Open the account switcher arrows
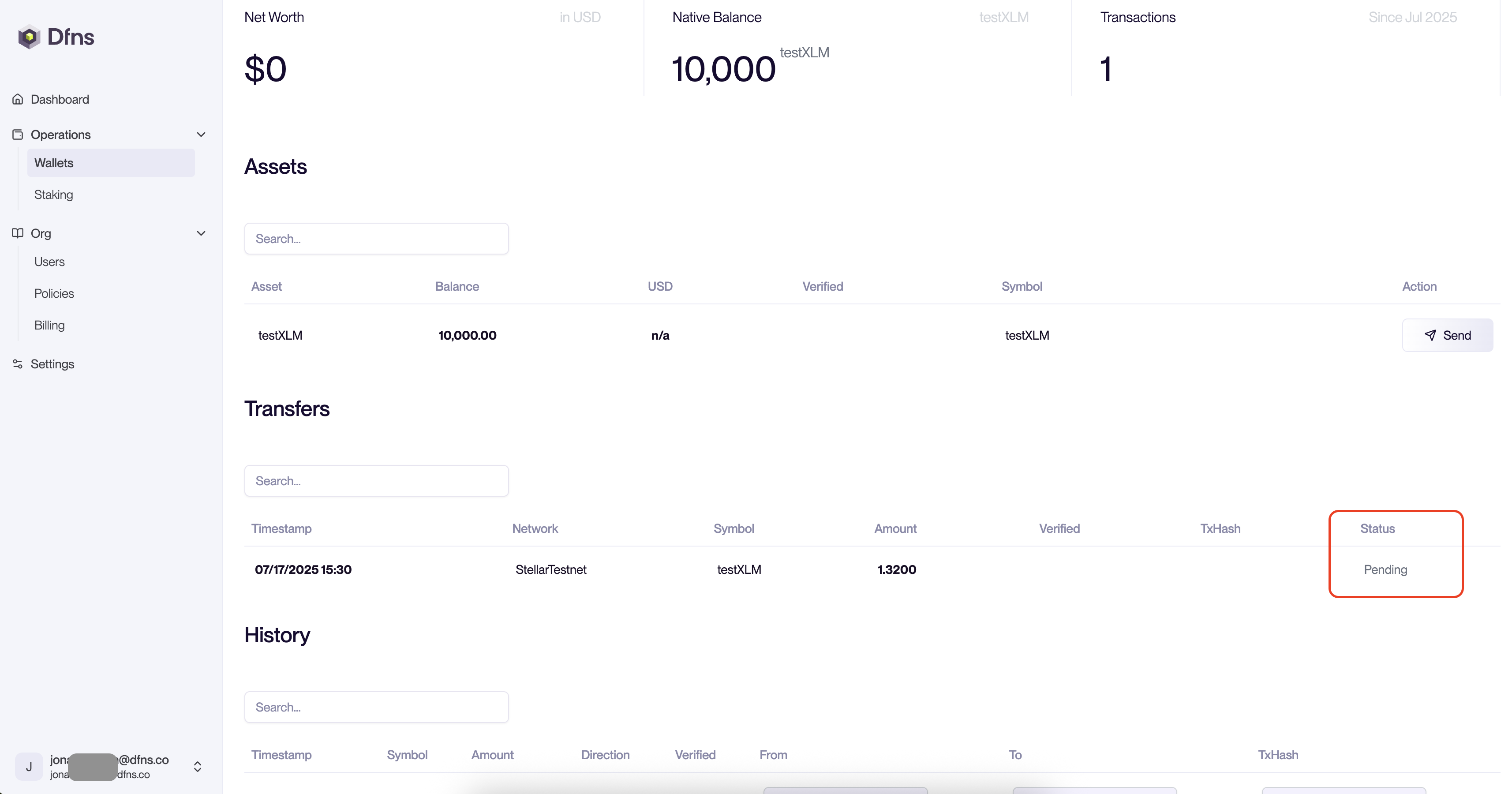The image size is (1512, 794). coord(197,766)
